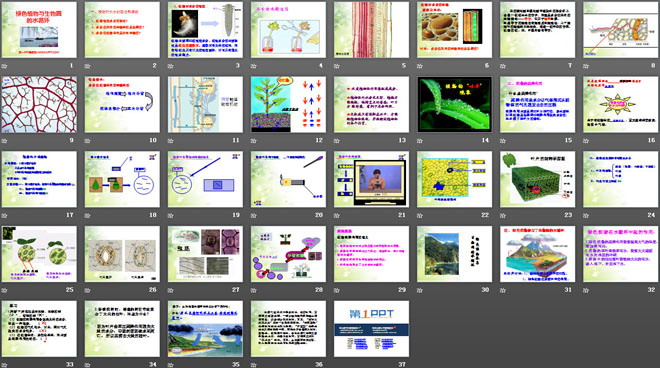Image resolution: width=660 pixels, height=368 pixels.
Task: Click the animation star icon under slide 8
Action: point(586,66)
